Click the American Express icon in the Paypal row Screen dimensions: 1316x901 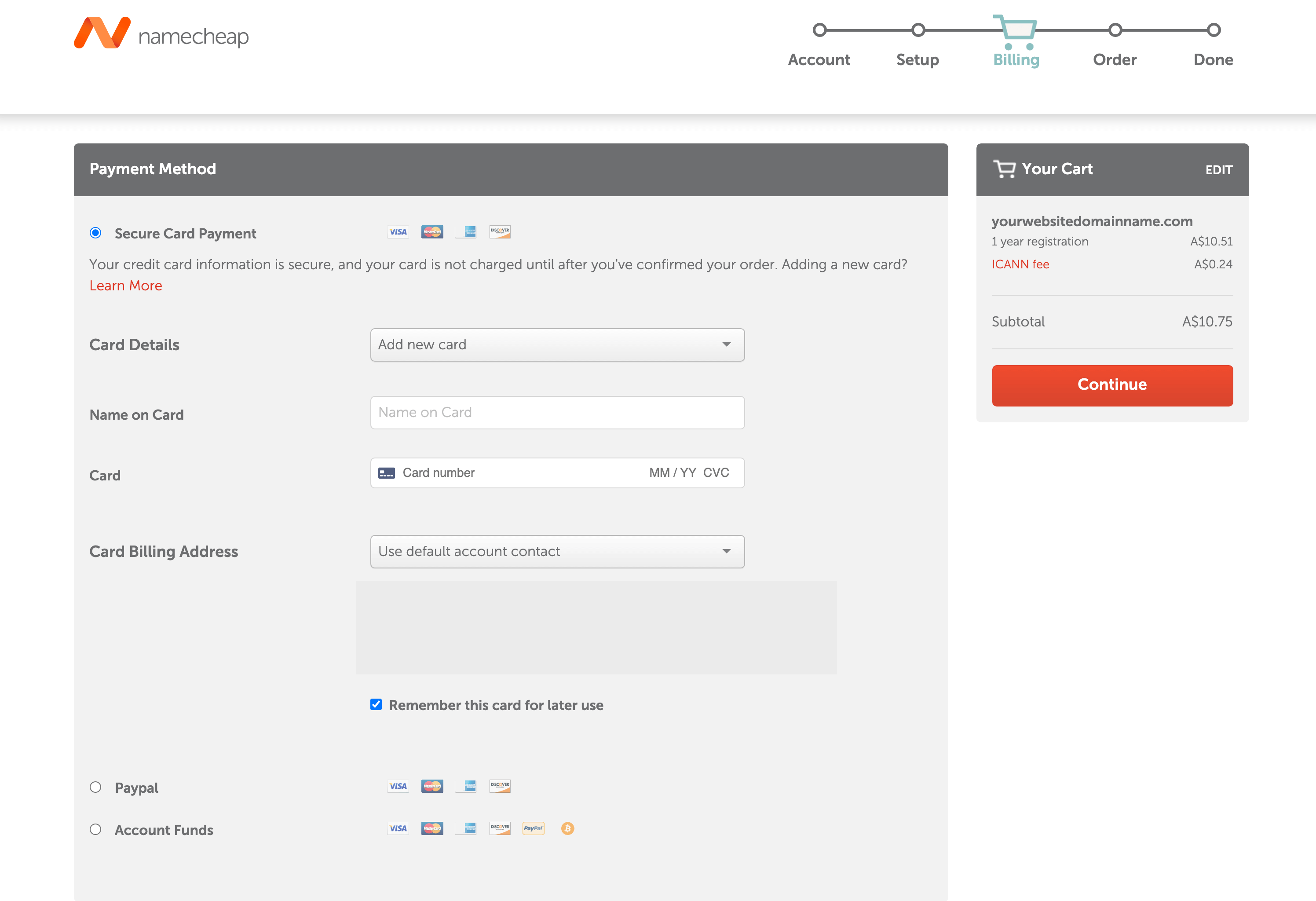coord(466,786)
